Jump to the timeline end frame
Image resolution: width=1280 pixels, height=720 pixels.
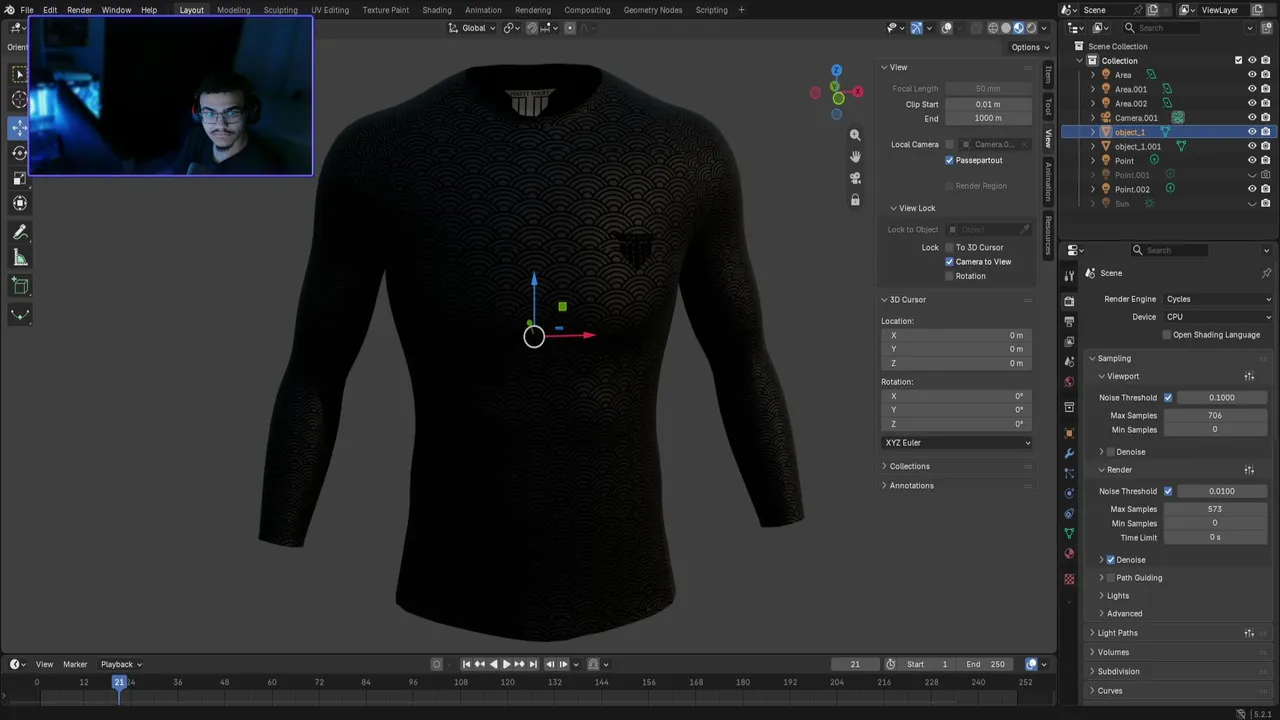coord(533,664)
